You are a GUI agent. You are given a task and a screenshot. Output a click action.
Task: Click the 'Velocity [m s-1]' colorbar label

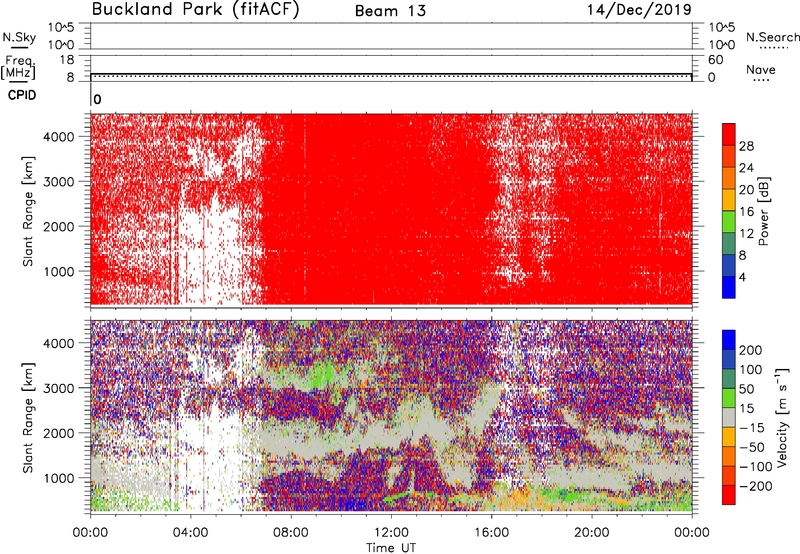(782, 418)
